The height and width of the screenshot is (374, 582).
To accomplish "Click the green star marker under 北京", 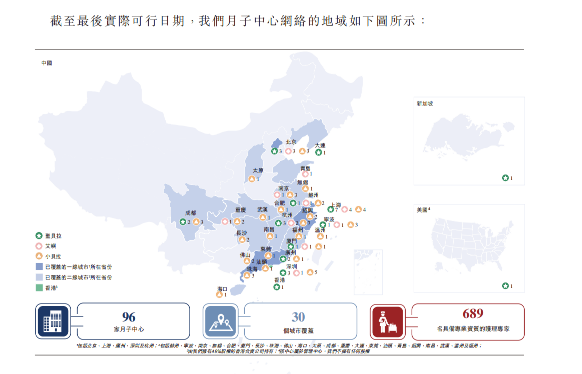I will [274, 151].
